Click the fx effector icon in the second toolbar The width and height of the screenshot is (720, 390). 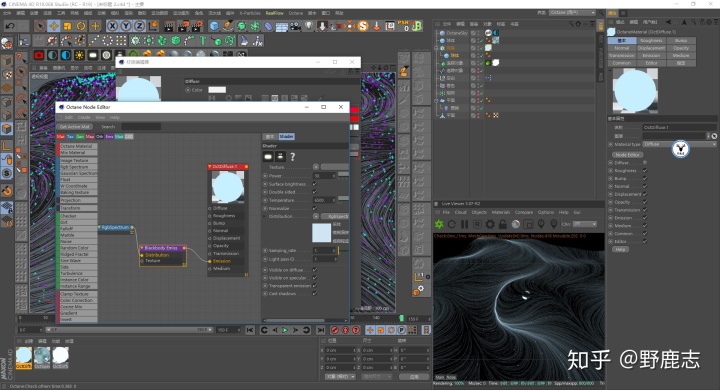click(x=257, y=41)
